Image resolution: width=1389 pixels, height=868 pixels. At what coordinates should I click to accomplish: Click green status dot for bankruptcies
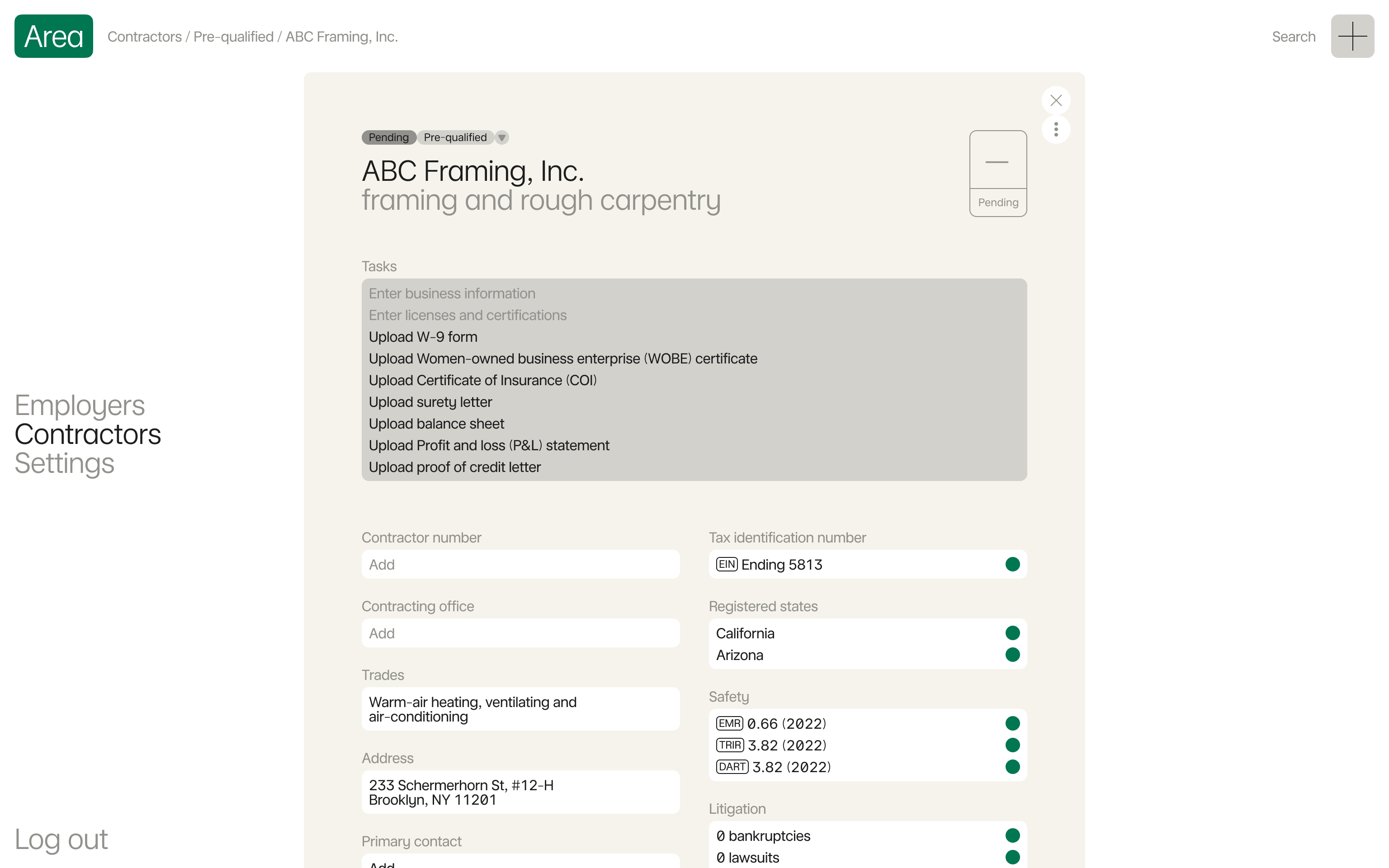(x=1012, y=836)
